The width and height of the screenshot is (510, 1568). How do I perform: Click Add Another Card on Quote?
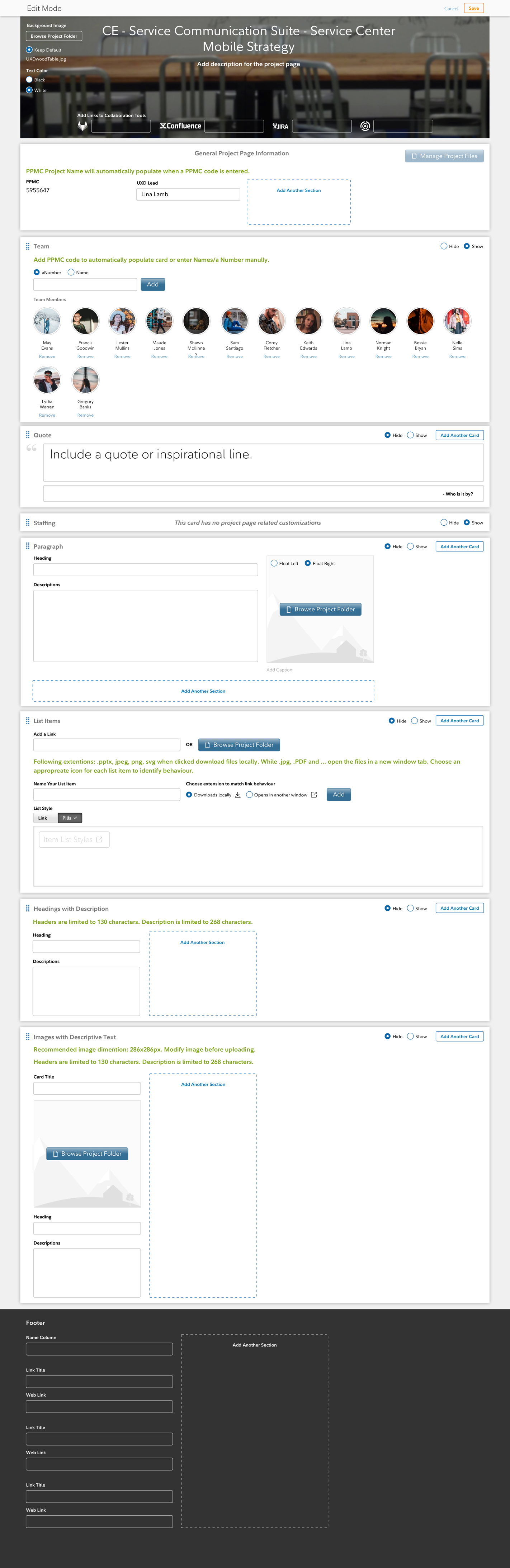coord(459,435)
